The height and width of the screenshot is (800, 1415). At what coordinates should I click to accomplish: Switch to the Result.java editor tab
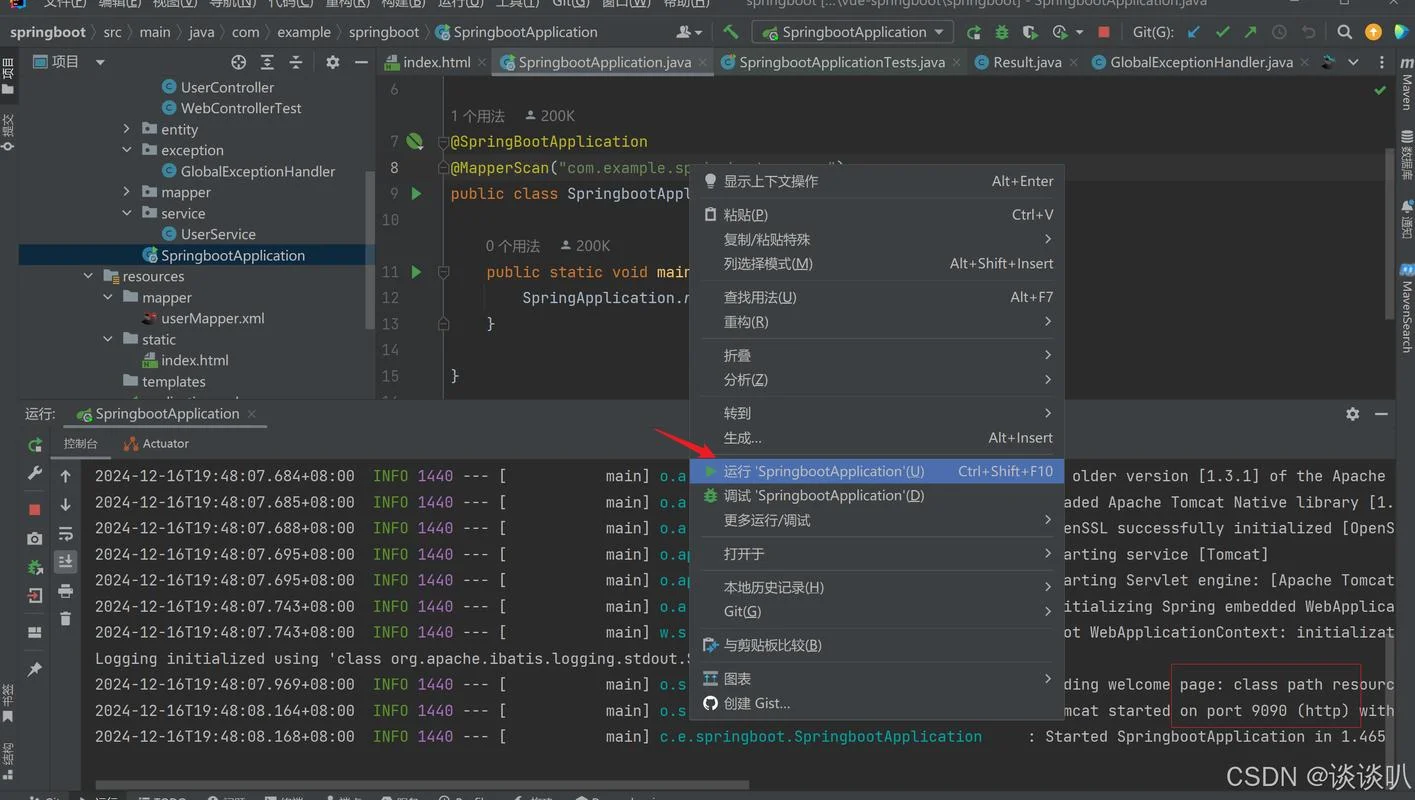[1018, 62]
